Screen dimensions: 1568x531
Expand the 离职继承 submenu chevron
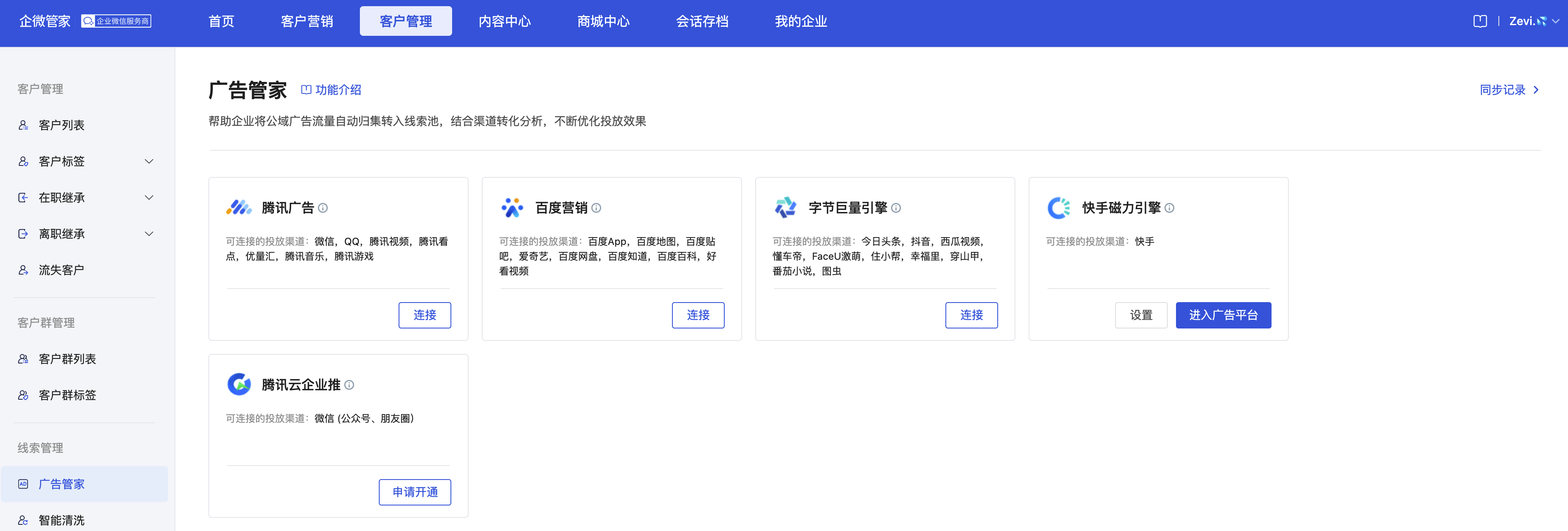[149, 233]
